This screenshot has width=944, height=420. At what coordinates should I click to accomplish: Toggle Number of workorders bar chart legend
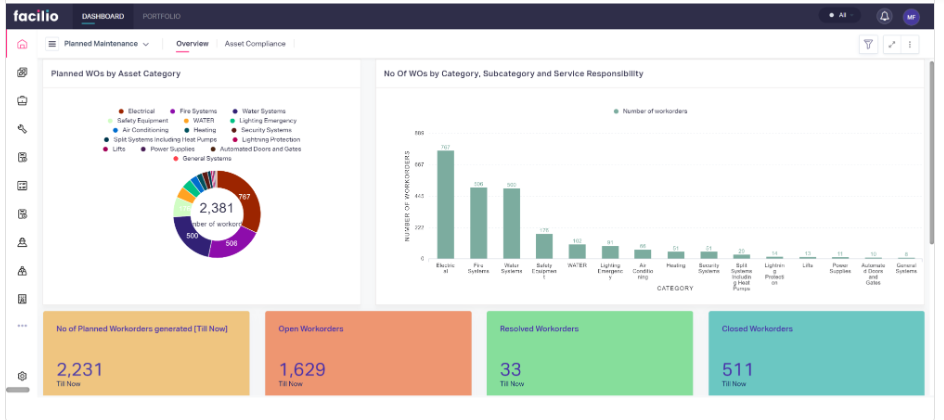coord(650,111)
